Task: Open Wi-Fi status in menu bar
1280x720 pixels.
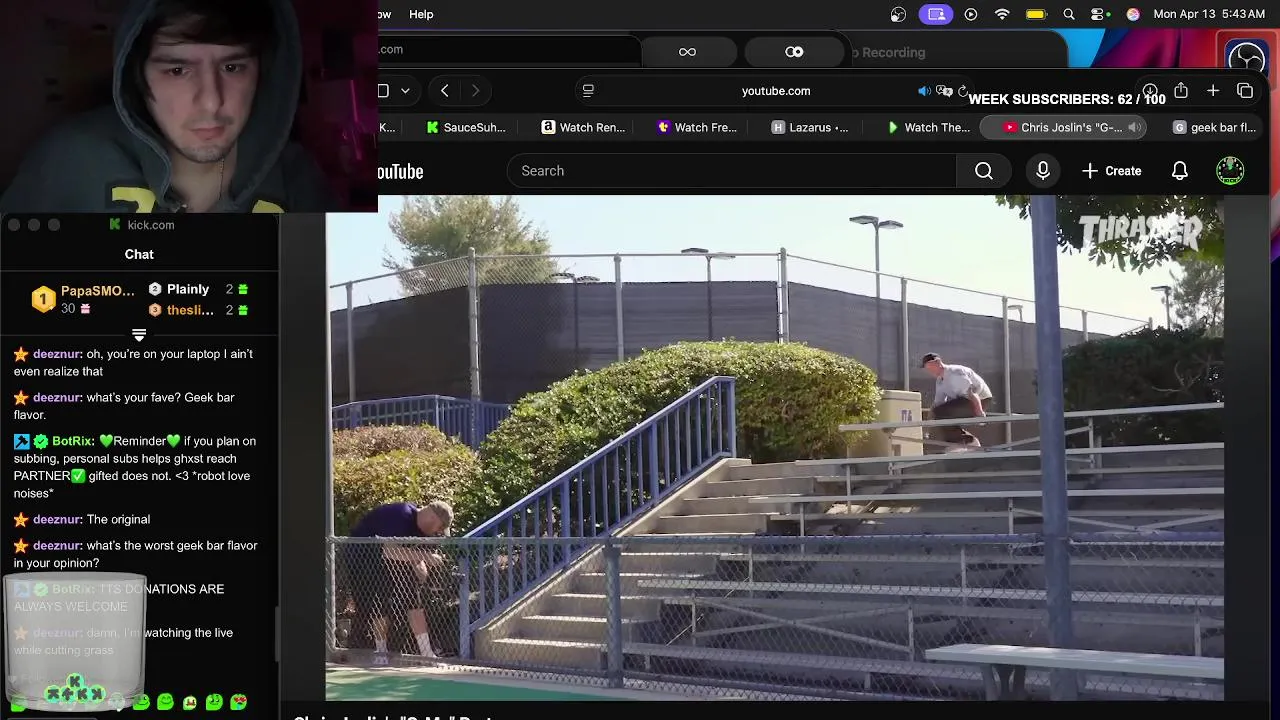Action: 1002,14
